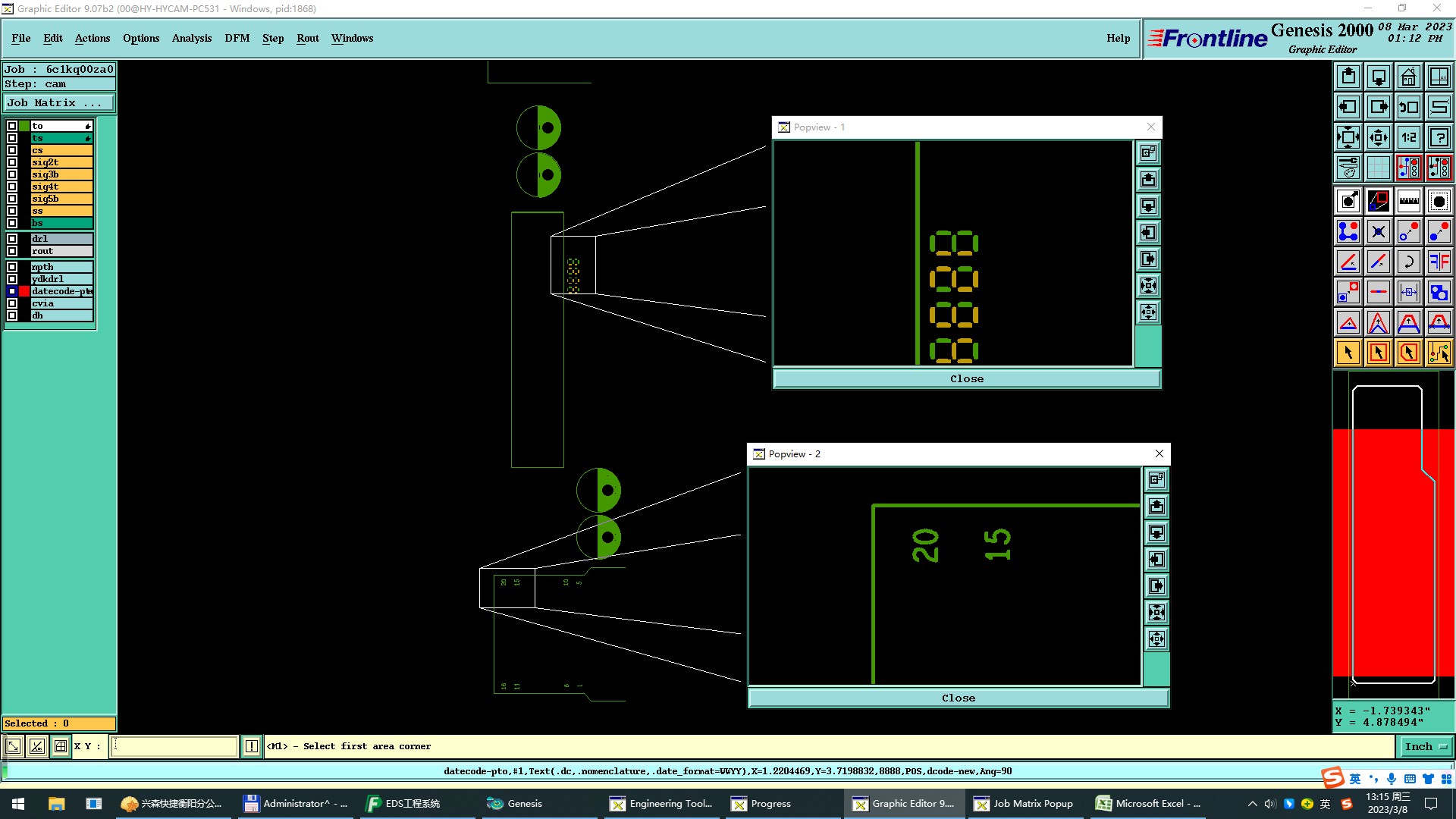The height and width of the screenshot is (819, 1456).
Task: Click the 1:2 zoom scale icon
Action: click(x=1408, y=137)
